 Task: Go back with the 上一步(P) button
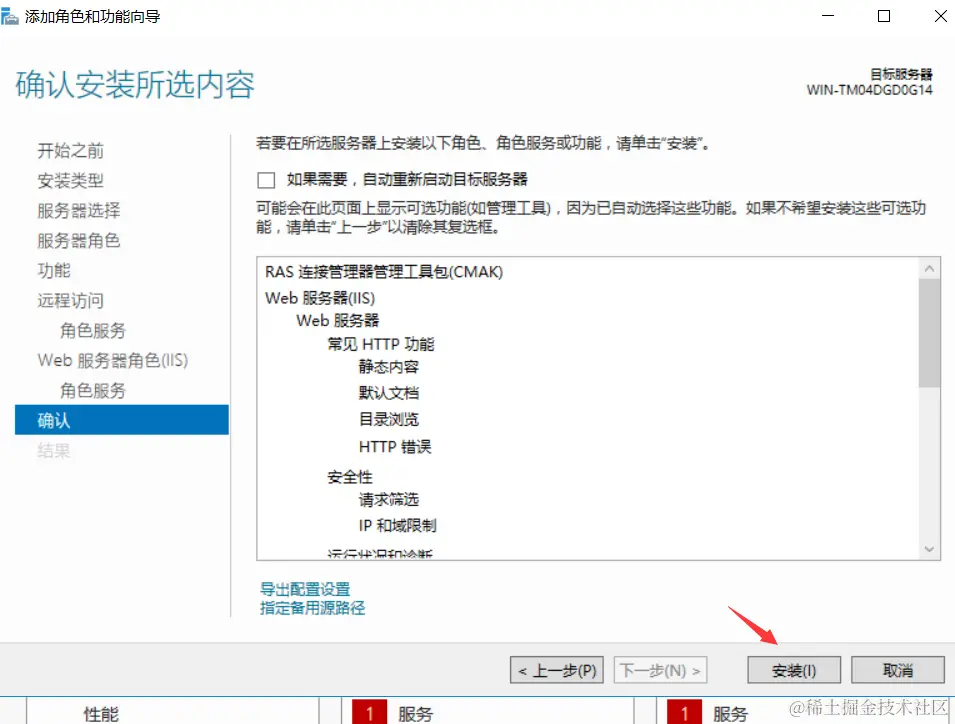557,670
